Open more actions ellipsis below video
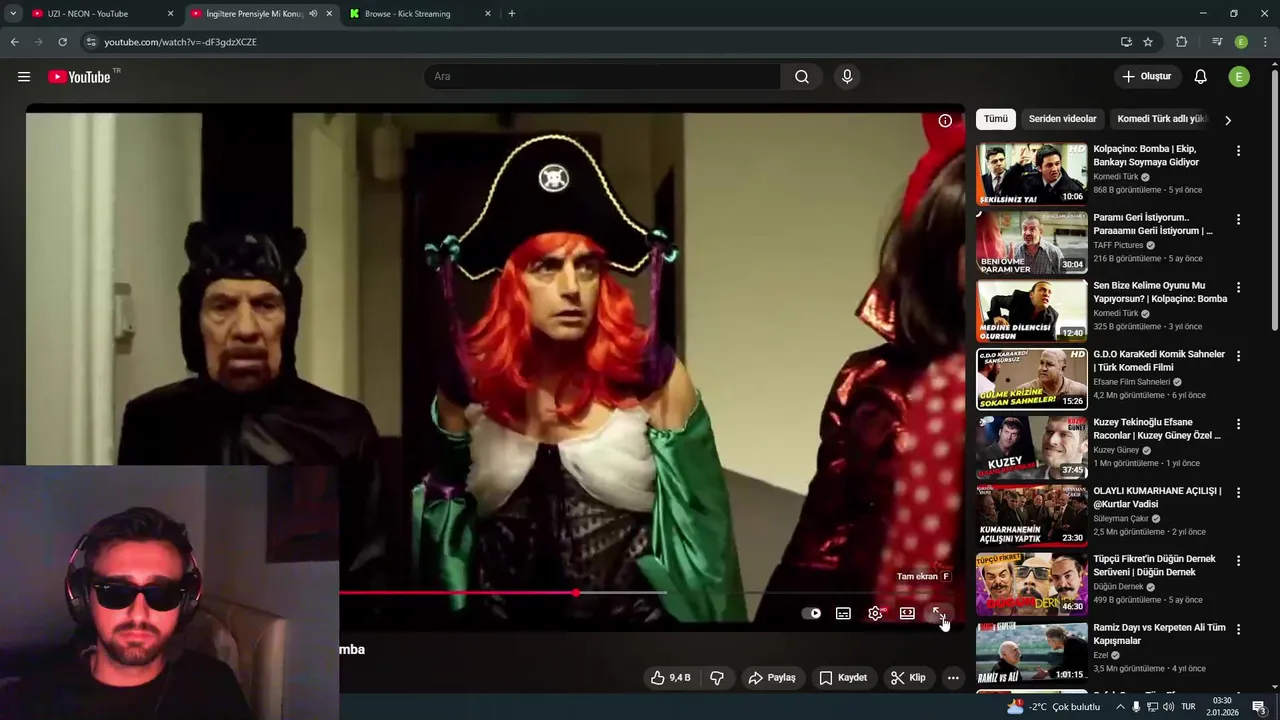 [953, 678]
